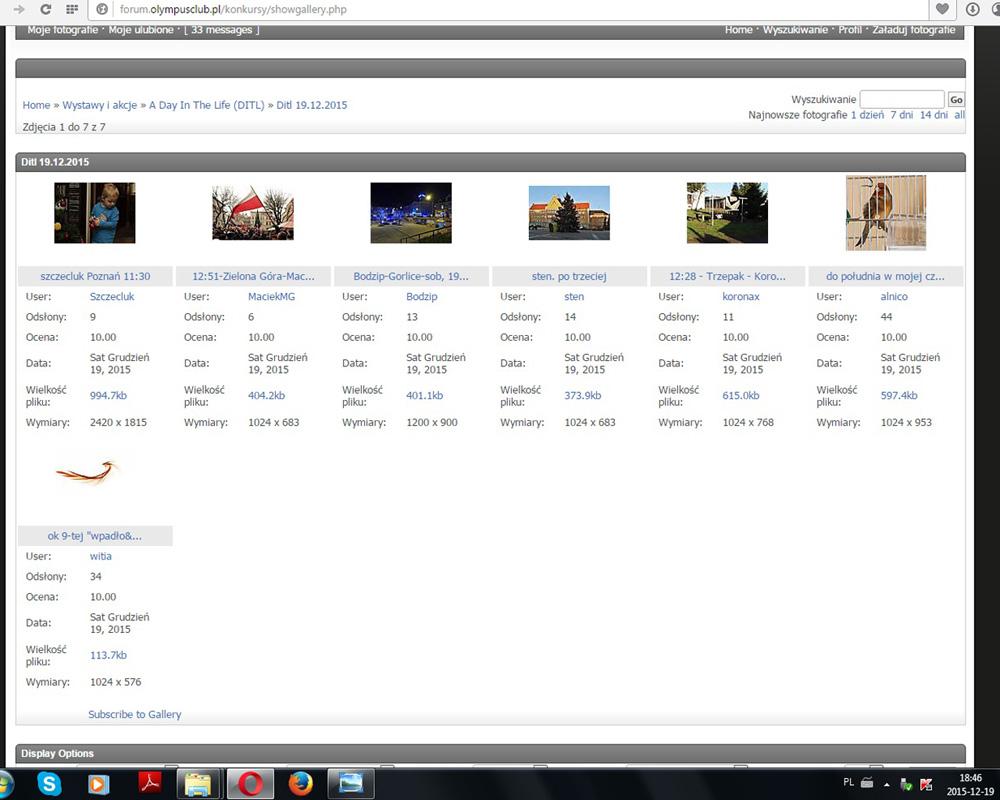This screenshot has height=800, width=1000.
Task: Click the heart bookmark icon
Action: [x=942, y=9]
